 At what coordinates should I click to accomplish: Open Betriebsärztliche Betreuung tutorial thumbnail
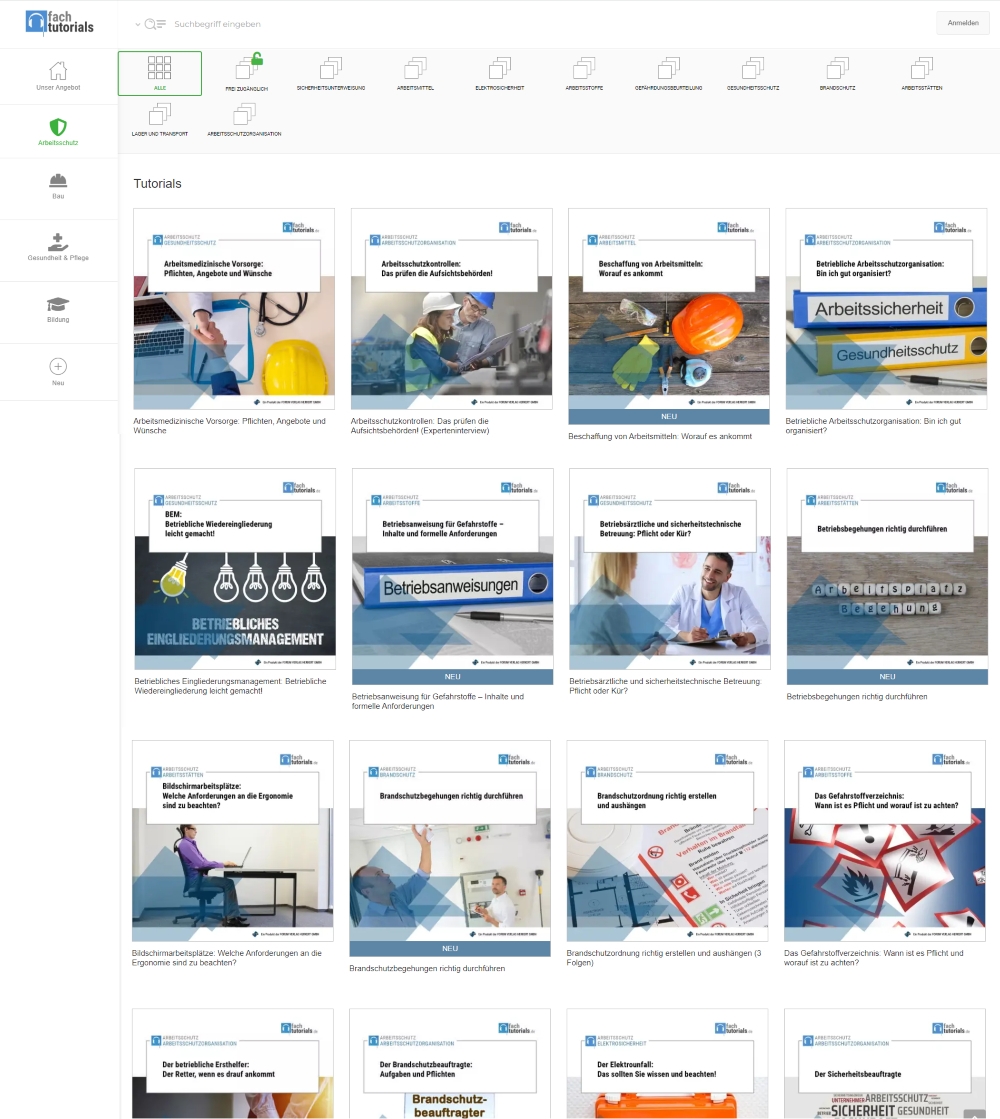pos(670,569)
